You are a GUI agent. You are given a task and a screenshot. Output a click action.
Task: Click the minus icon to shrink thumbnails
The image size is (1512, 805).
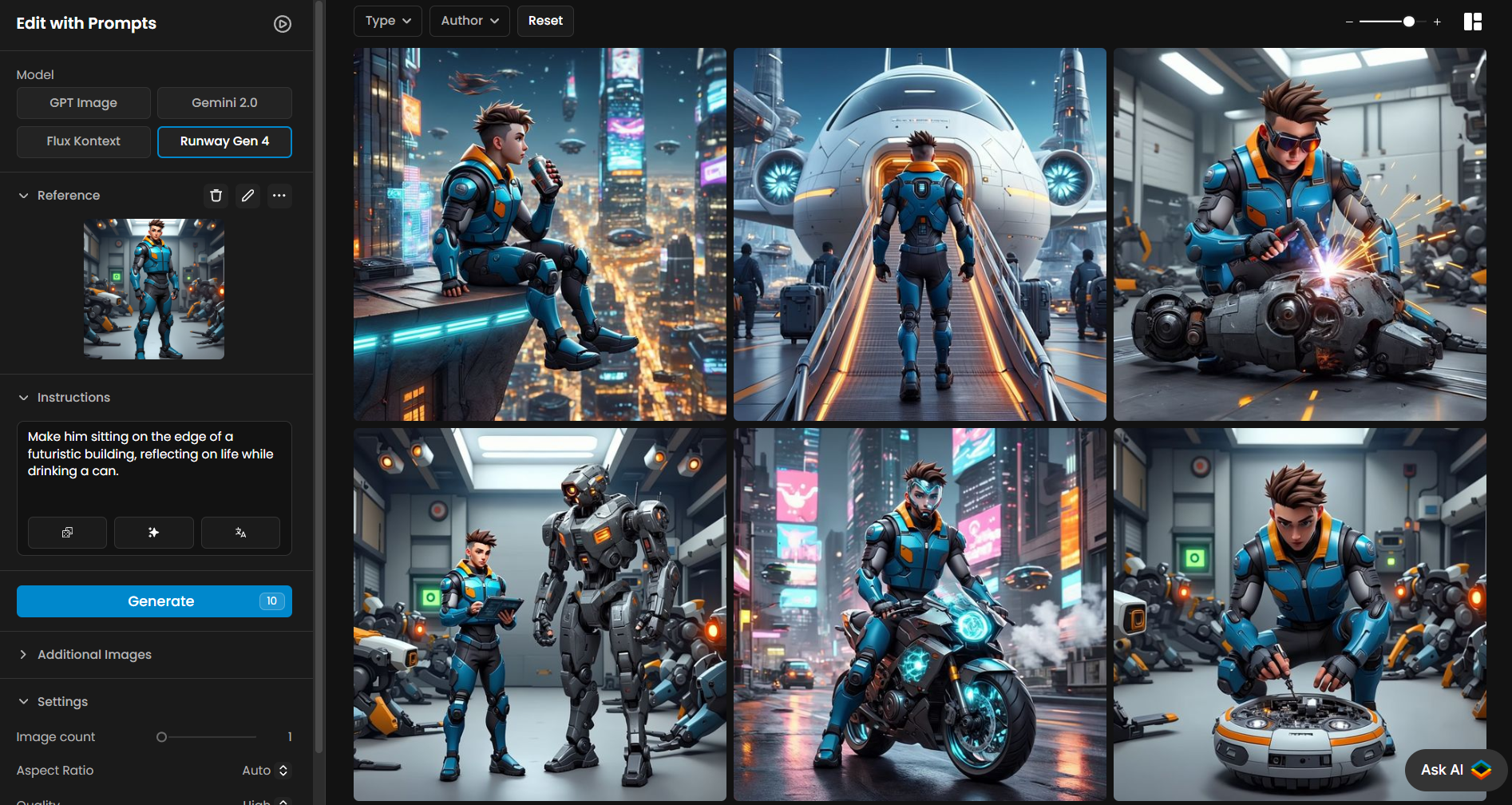(1349, 22)
